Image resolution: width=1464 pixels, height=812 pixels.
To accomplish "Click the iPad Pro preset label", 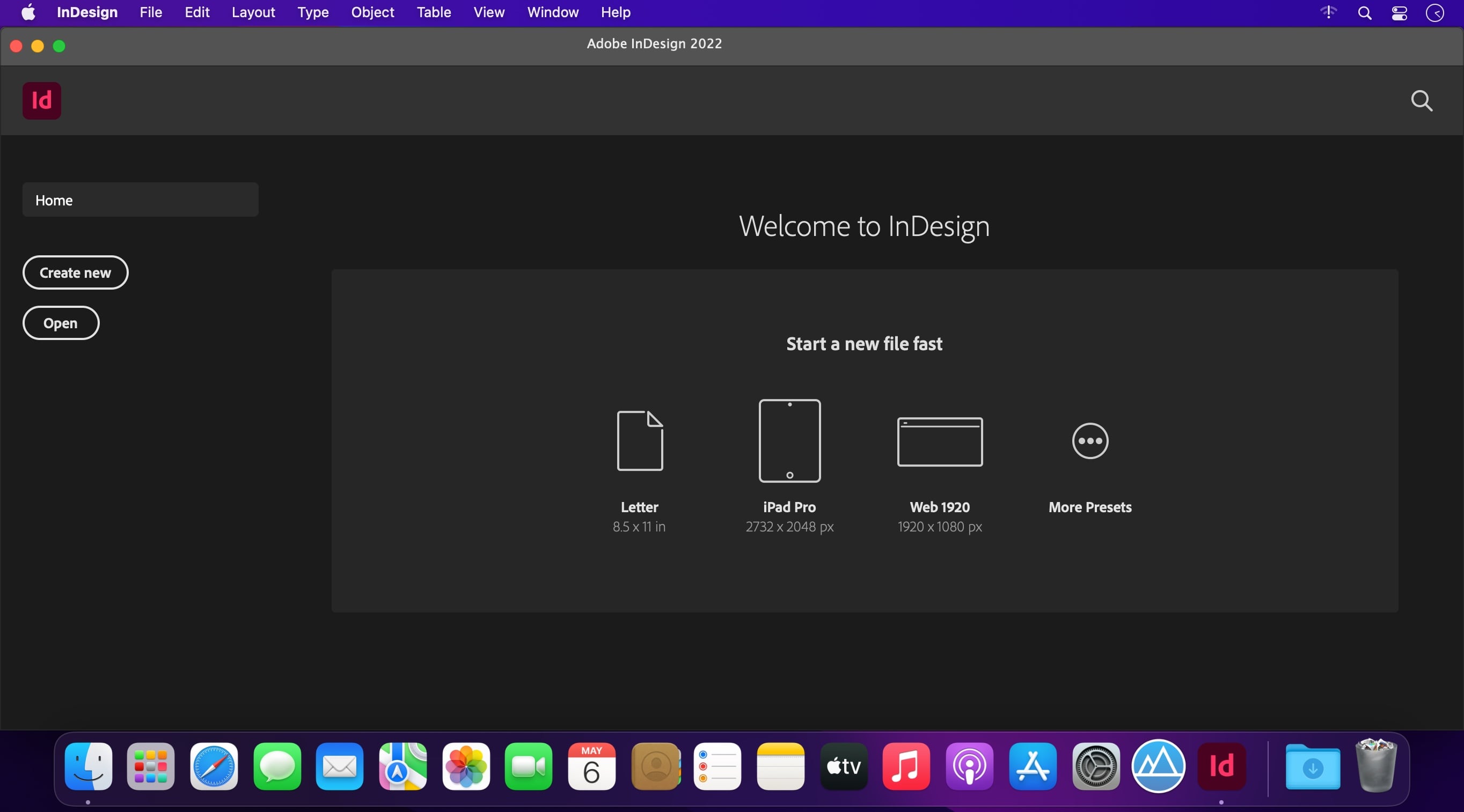I will pyautogui.click(x=789, y=507).
